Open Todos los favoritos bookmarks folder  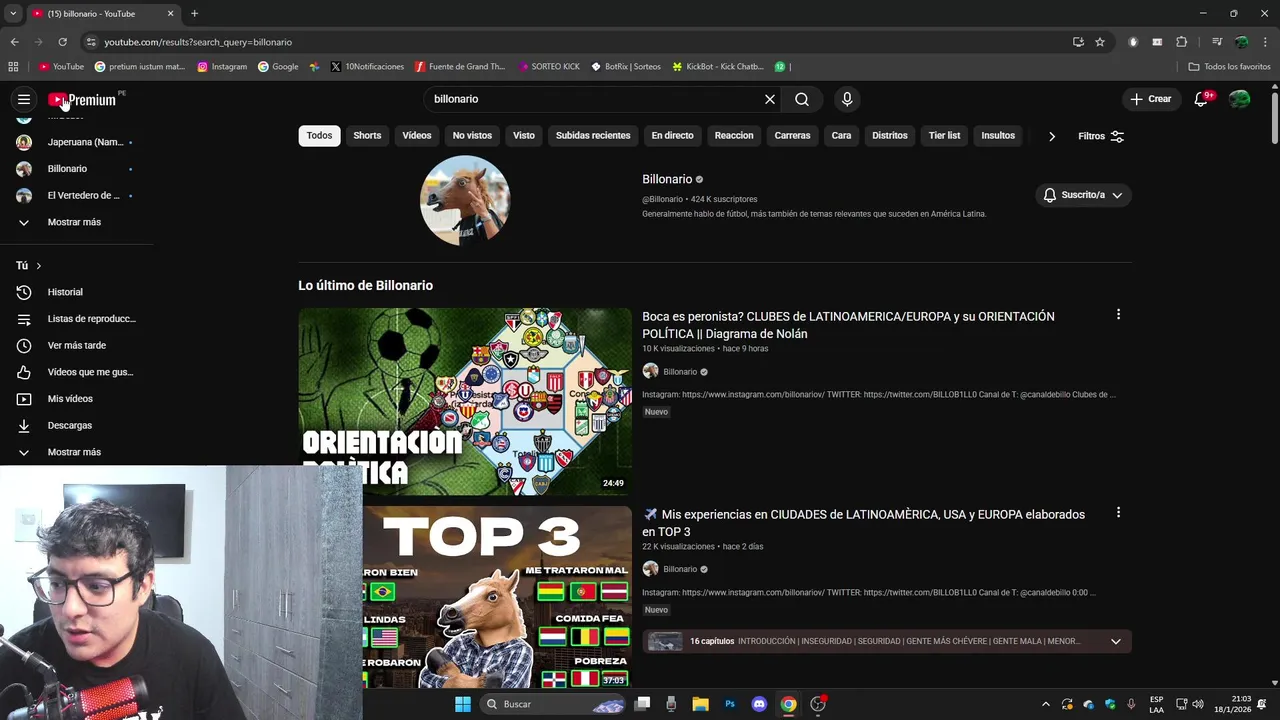pos(1229,67)
